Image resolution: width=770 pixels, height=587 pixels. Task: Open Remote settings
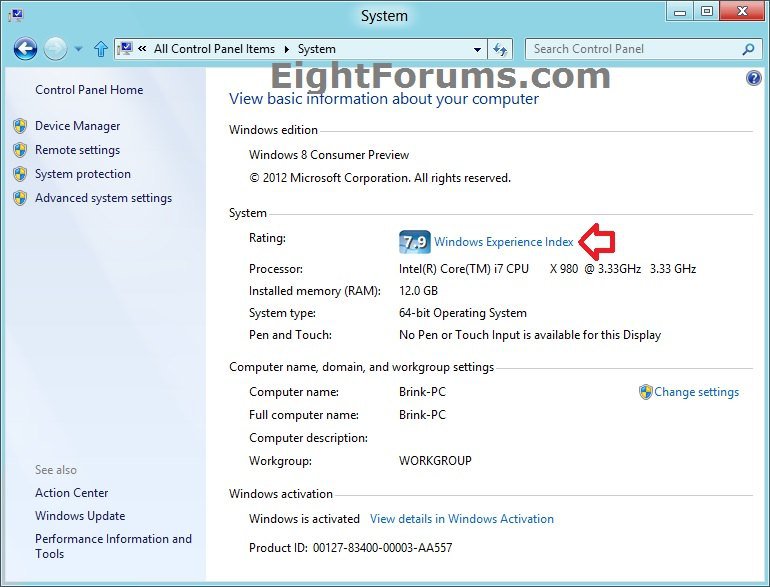point(77,150)
